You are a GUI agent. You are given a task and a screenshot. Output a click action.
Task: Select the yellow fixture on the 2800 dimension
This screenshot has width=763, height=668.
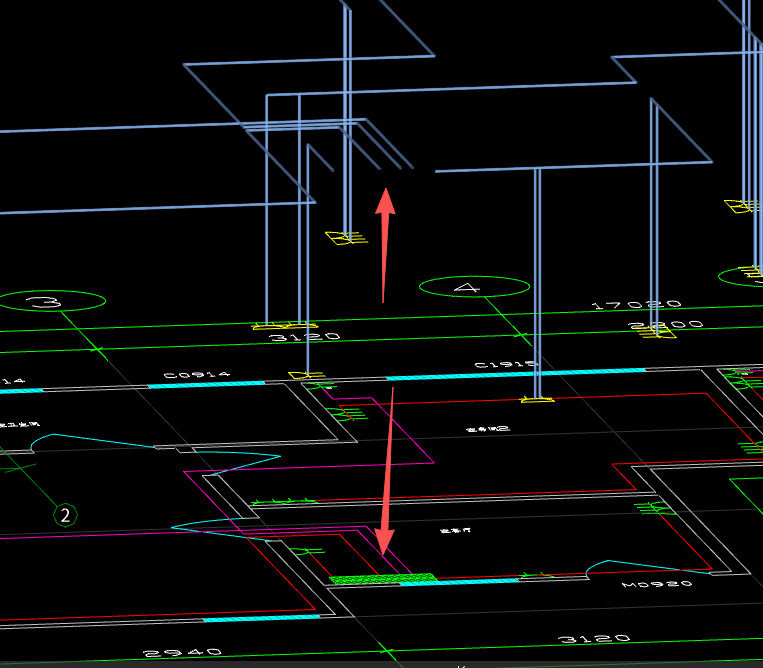tap(657, 332)
